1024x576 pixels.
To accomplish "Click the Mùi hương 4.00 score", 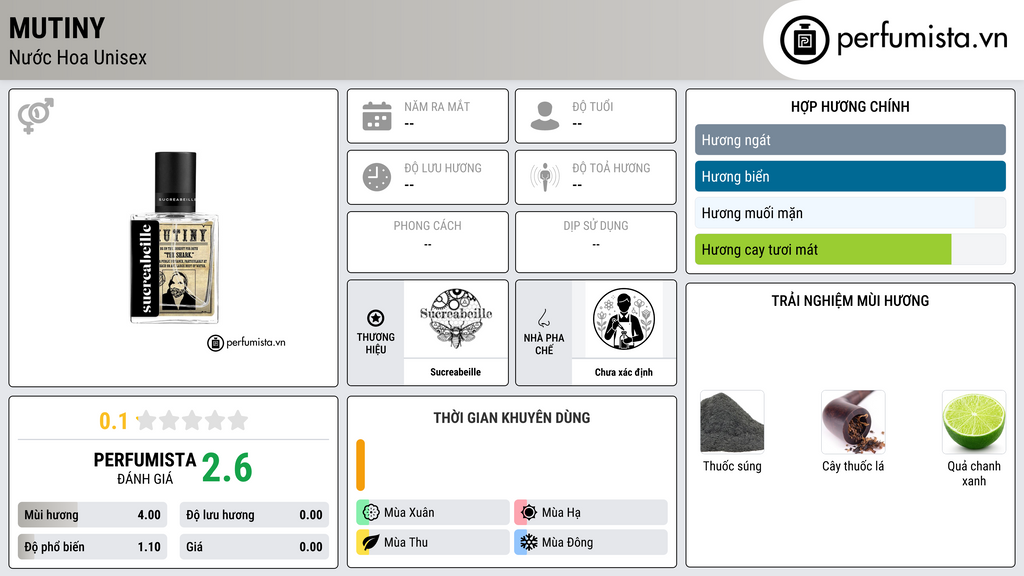I will tap(93, 515).
